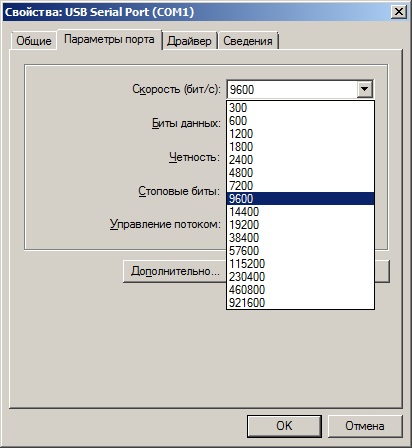
Task: Select 1200 bits per second
Action: click(300, 134)
